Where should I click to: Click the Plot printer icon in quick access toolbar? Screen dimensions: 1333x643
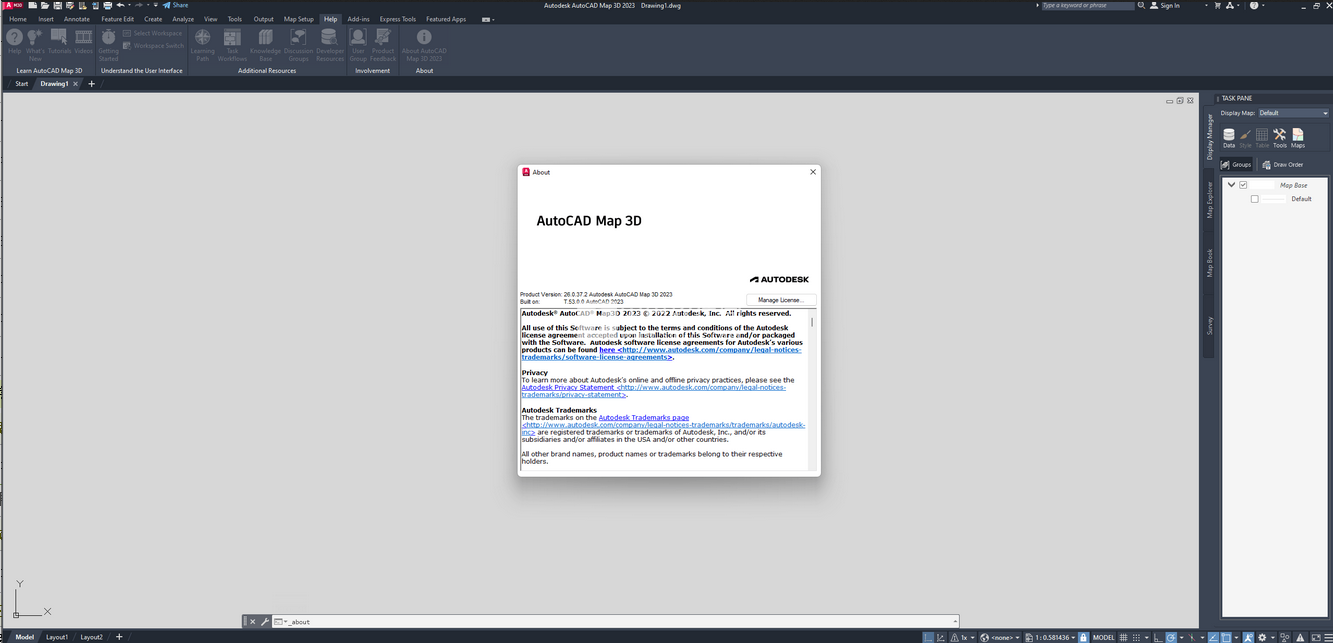point(108,5)
